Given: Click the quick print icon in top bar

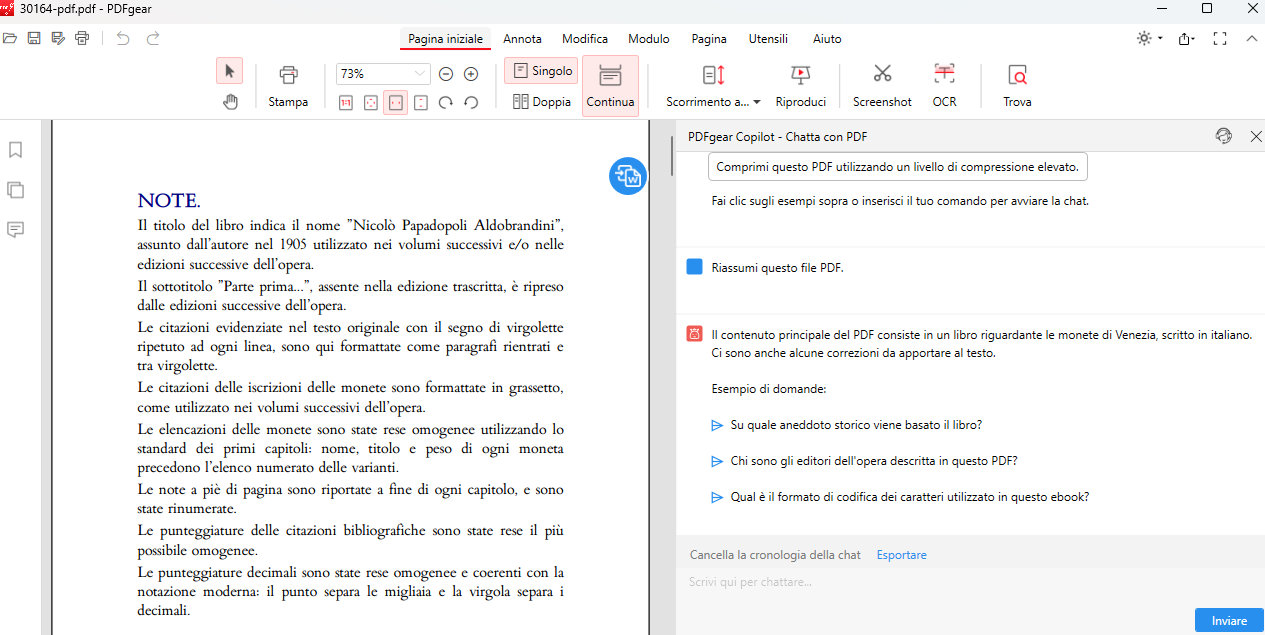Looking at the screenshot, I should pyautogui.click(x=82, y=39).
